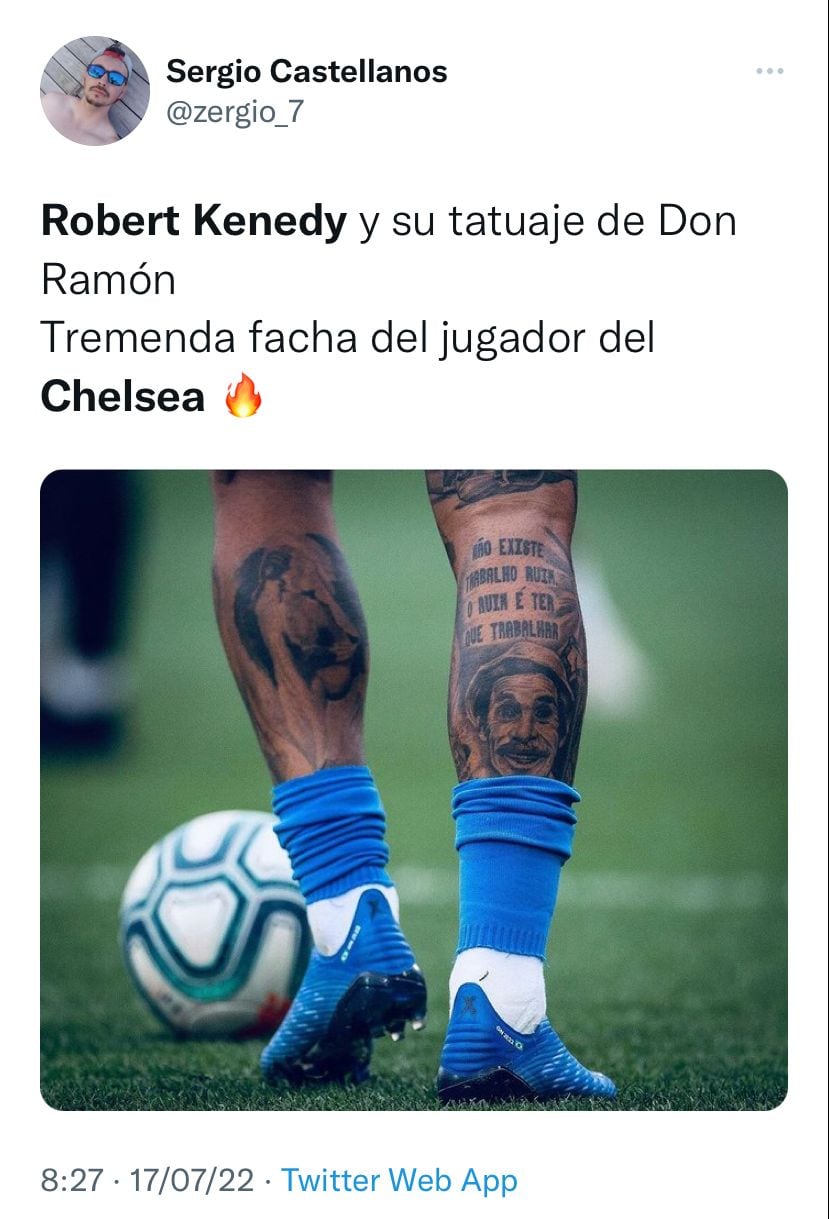Open the three-dot more options menu
The height and width of the screenshot is (1219, 829).
pyautogui.click(x=769, y=72)
